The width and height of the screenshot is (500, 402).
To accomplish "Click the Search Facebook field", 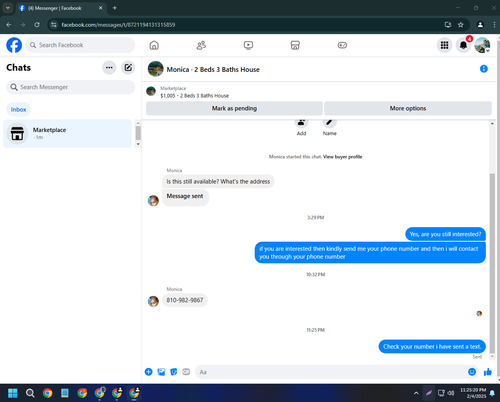I will coord(80,45).
